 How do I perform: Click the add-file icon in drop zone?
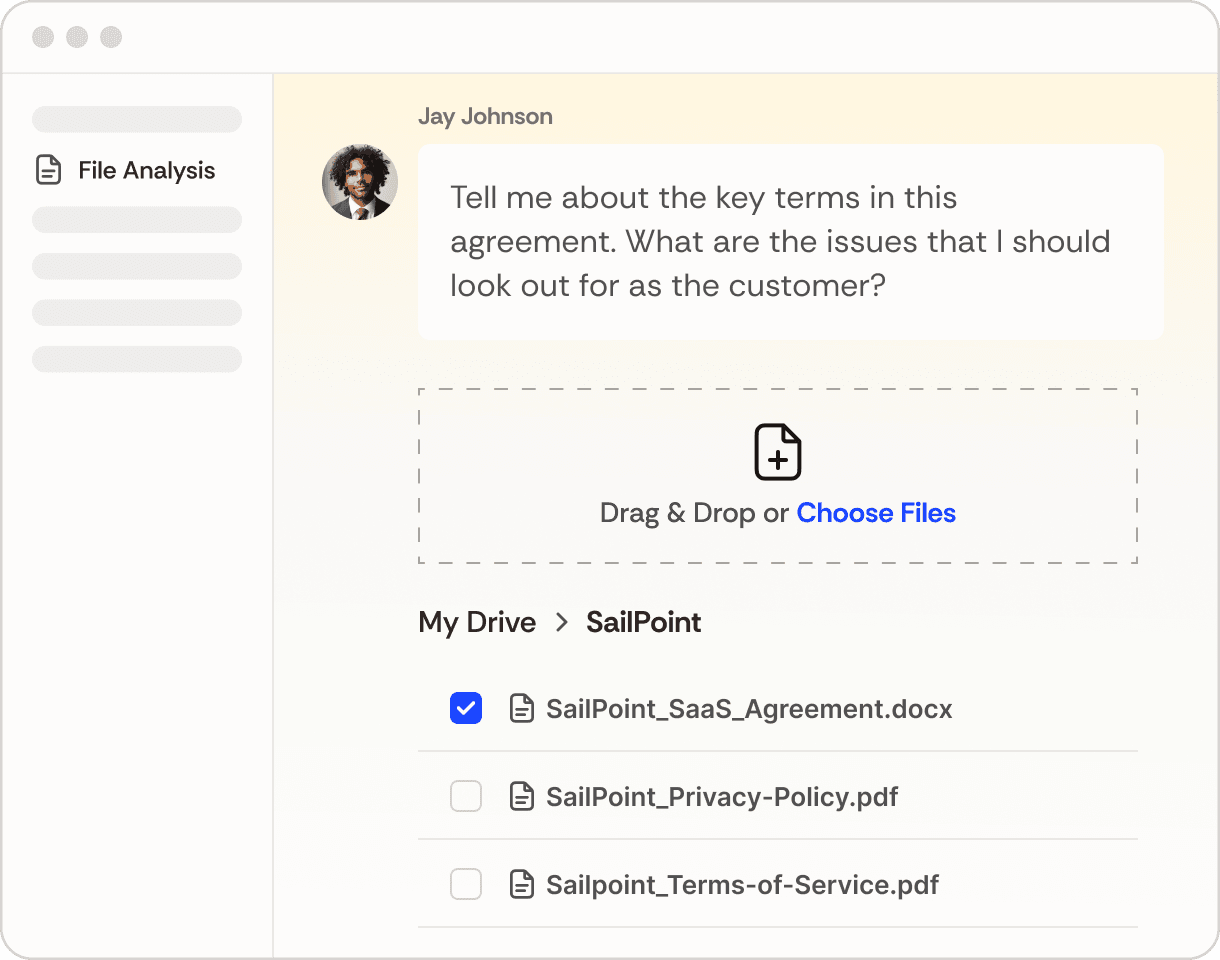778,452
